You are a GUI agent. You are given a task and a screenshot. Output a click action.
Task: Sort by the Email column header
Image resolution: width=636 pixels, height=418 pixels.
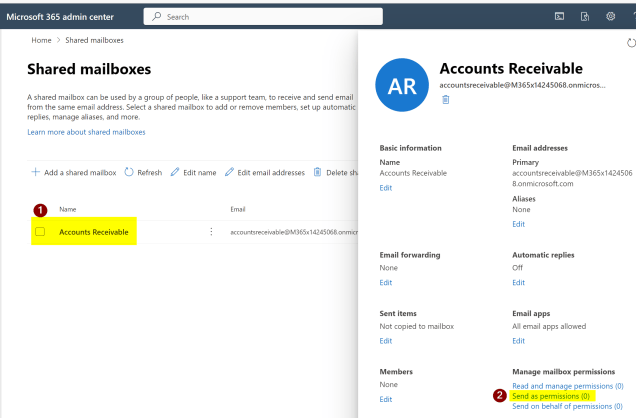[x=238, y=209]
